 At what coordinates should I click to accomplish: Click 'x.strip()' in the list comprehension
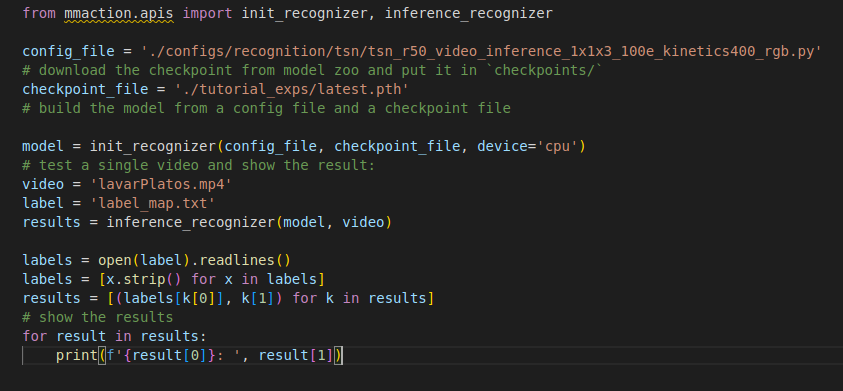pyautogui.click(x=144, y=279)
